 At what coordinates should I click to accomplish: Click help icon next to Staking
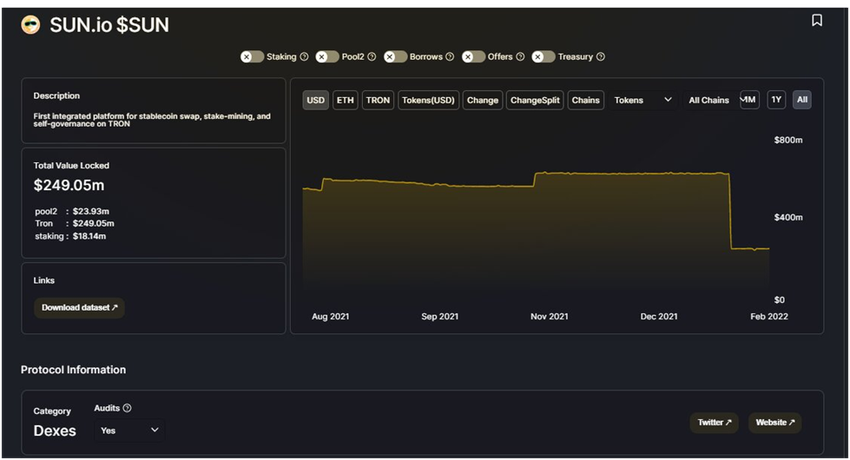pyautogui.click(x=304, y=57)
